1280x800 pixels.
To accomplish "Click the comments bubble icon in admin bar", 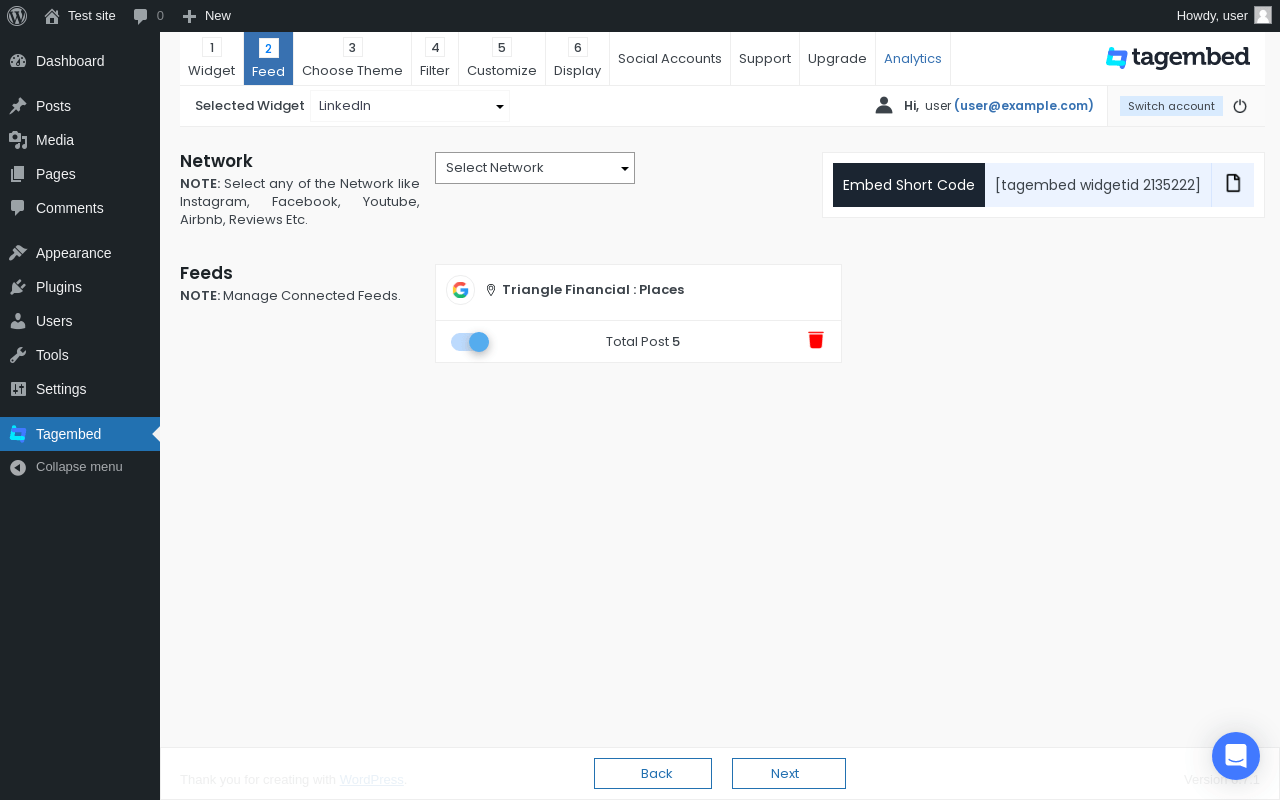I will pyautogui.click(x=141, y=16).
